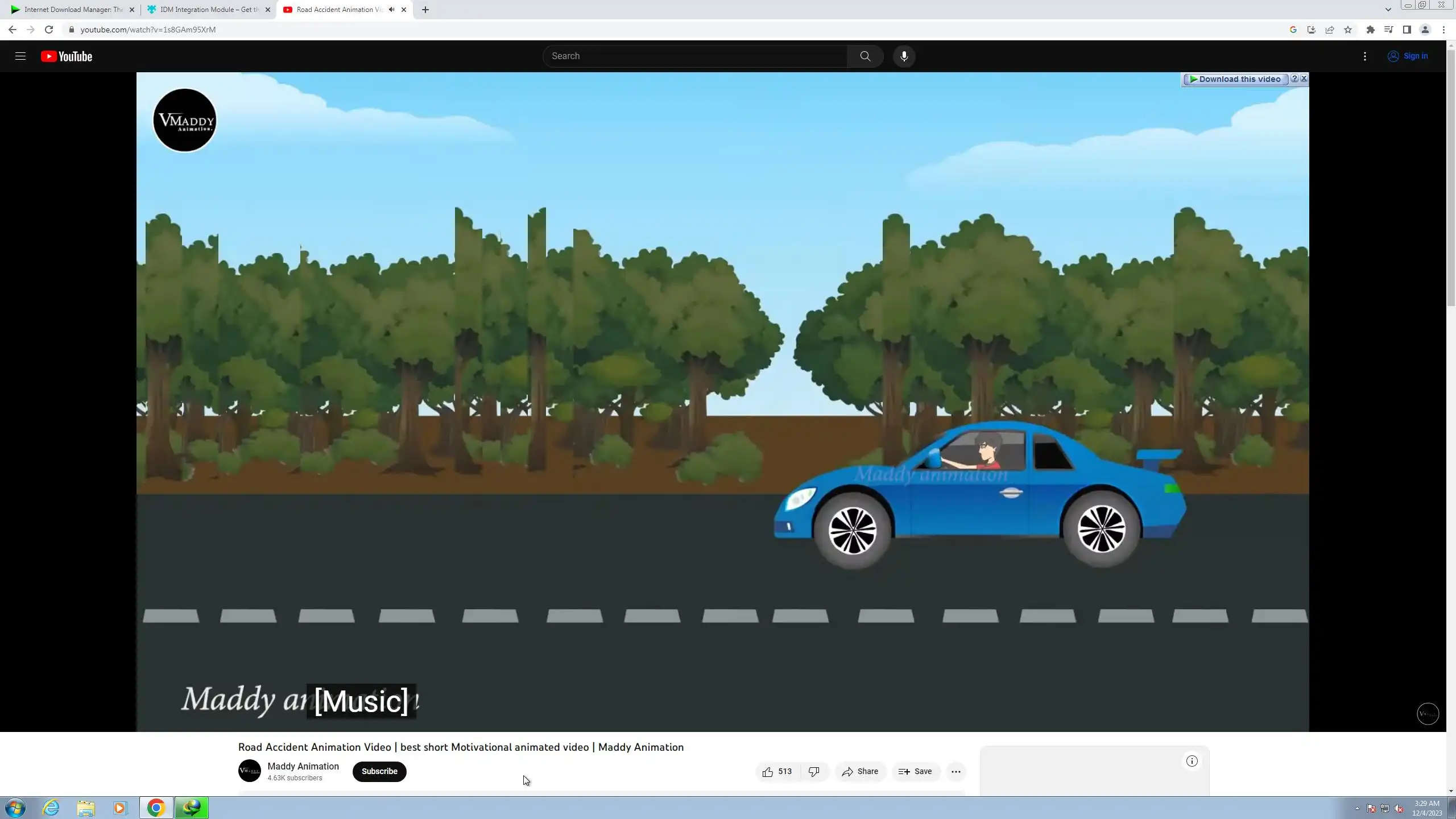Expand Chrome tab search chevron
The height and width of the screenshot is (819, 1456).
click(x=1388, y=10)
